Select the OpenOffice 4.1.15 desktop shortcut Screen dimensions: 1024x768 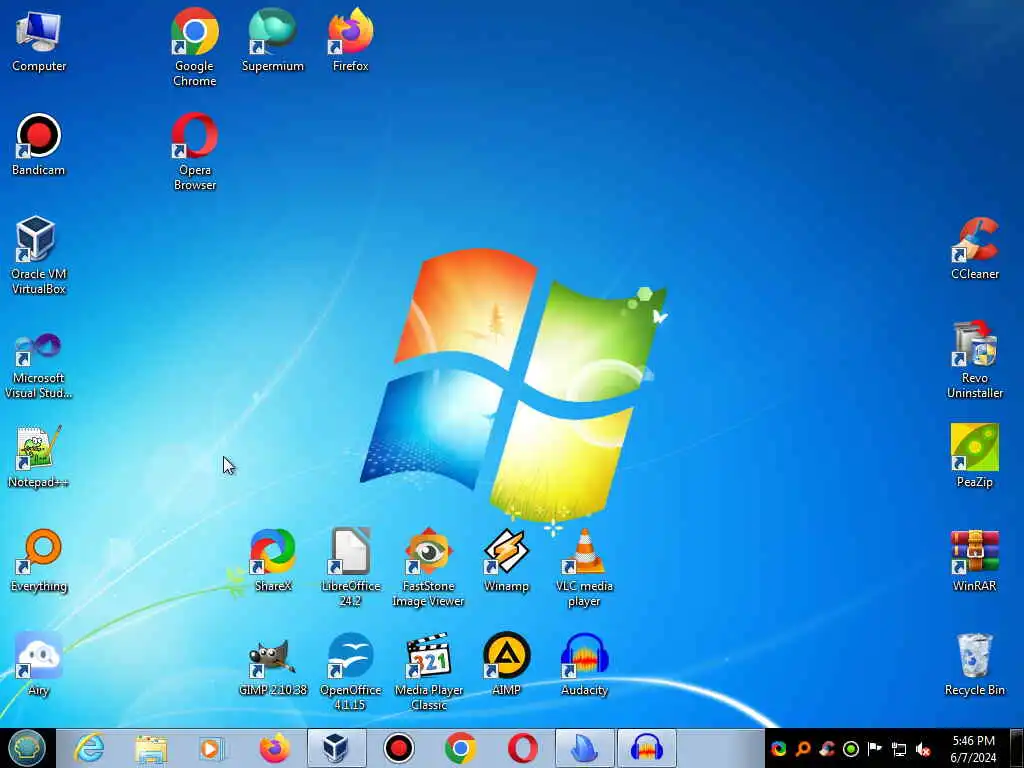351,671
